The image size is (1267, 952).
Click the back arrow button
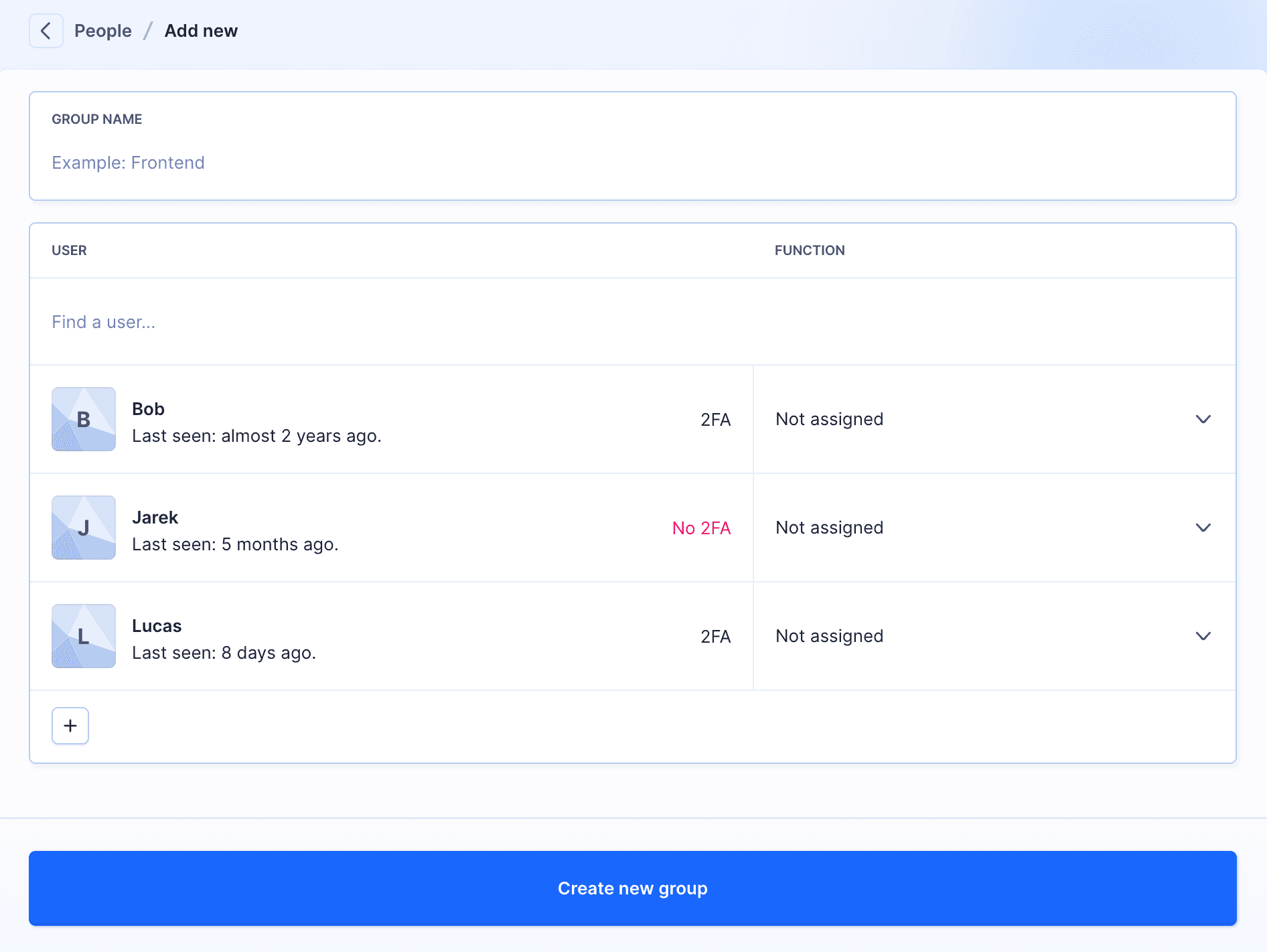pos(46,31)
